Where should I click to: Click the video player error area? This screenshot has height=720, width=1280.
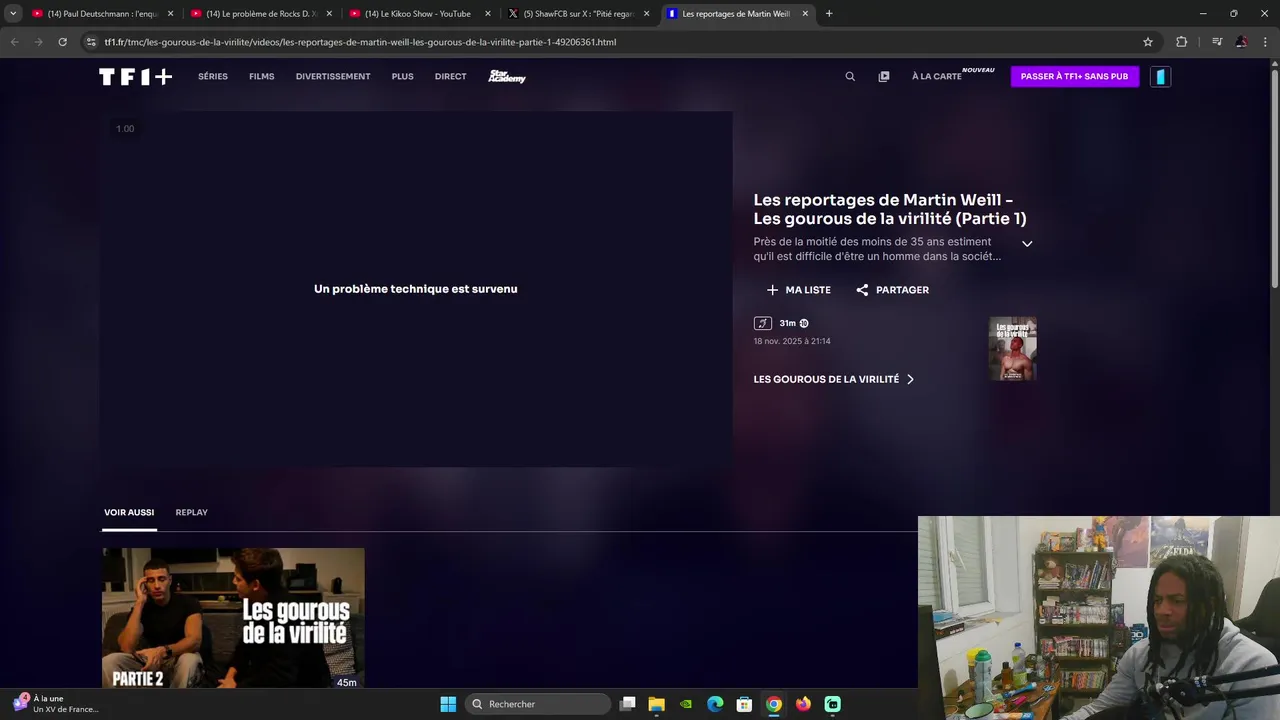click(416, 289)
